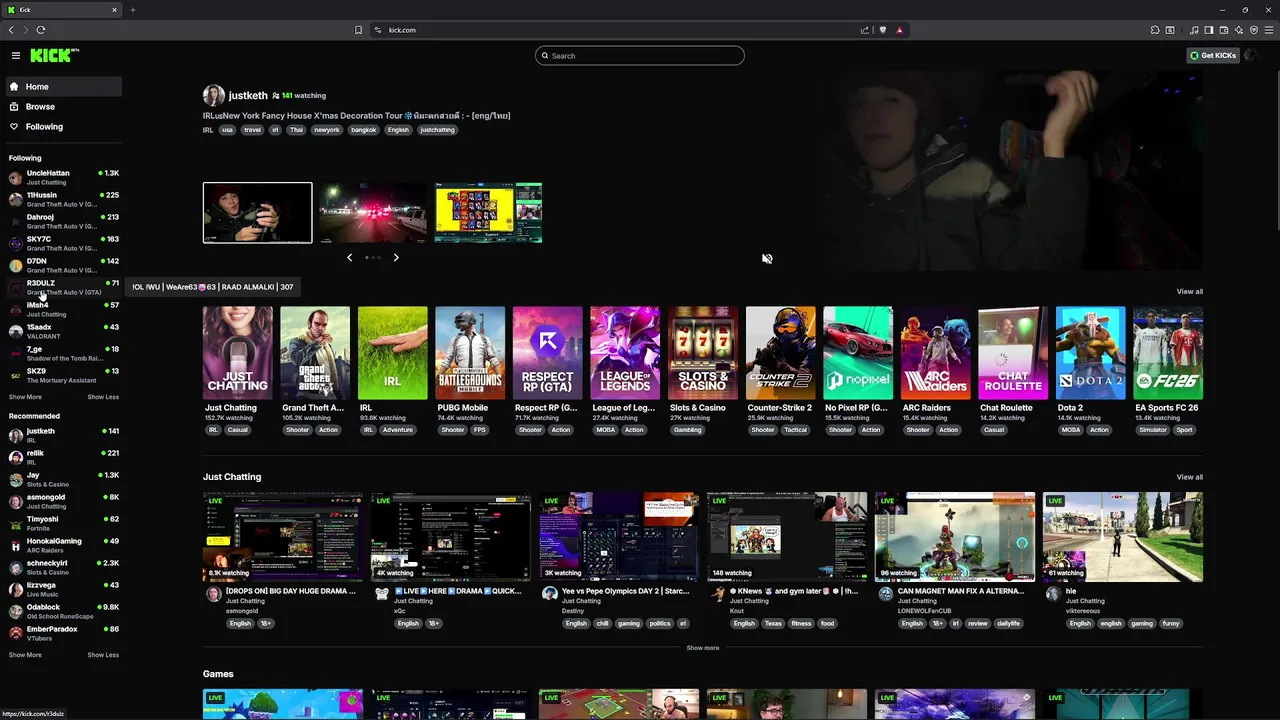The image size is (1280, 720).
Task: Open the IRL category card
Action: (x=392, y=353)
